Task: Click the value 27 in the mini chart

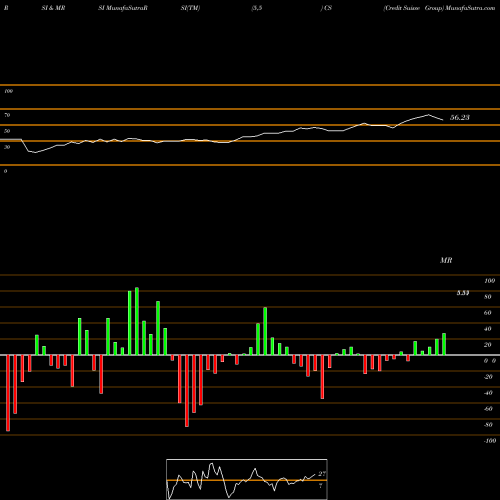Action: point(322,474)
